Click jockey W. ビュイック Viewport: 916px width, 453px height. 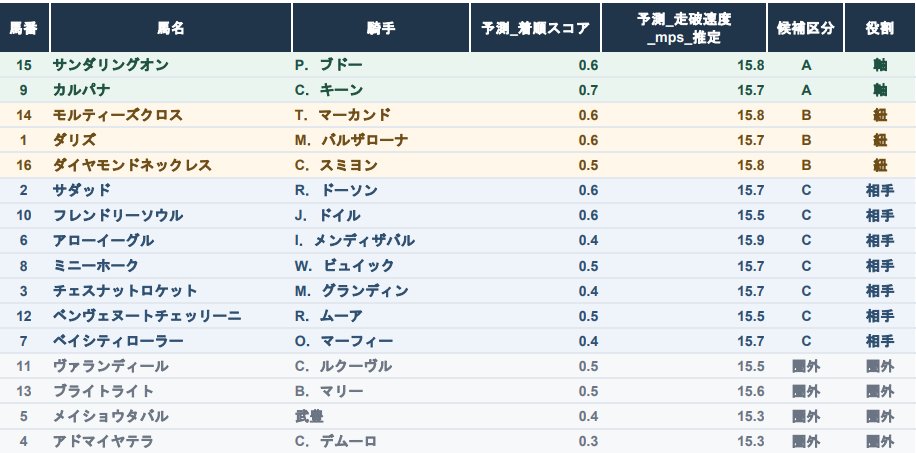[344, 266]
